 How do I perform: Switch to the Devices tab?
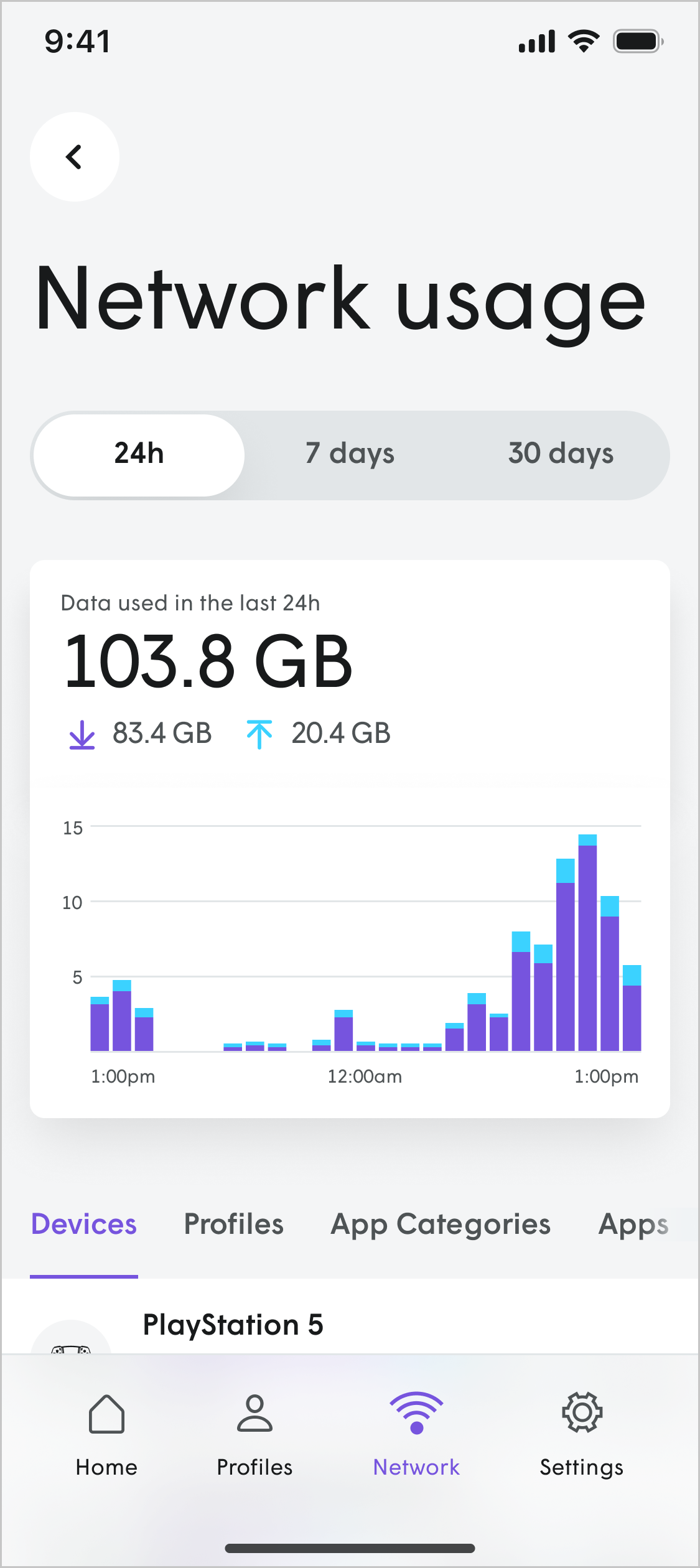click(x=84, y=1225)
